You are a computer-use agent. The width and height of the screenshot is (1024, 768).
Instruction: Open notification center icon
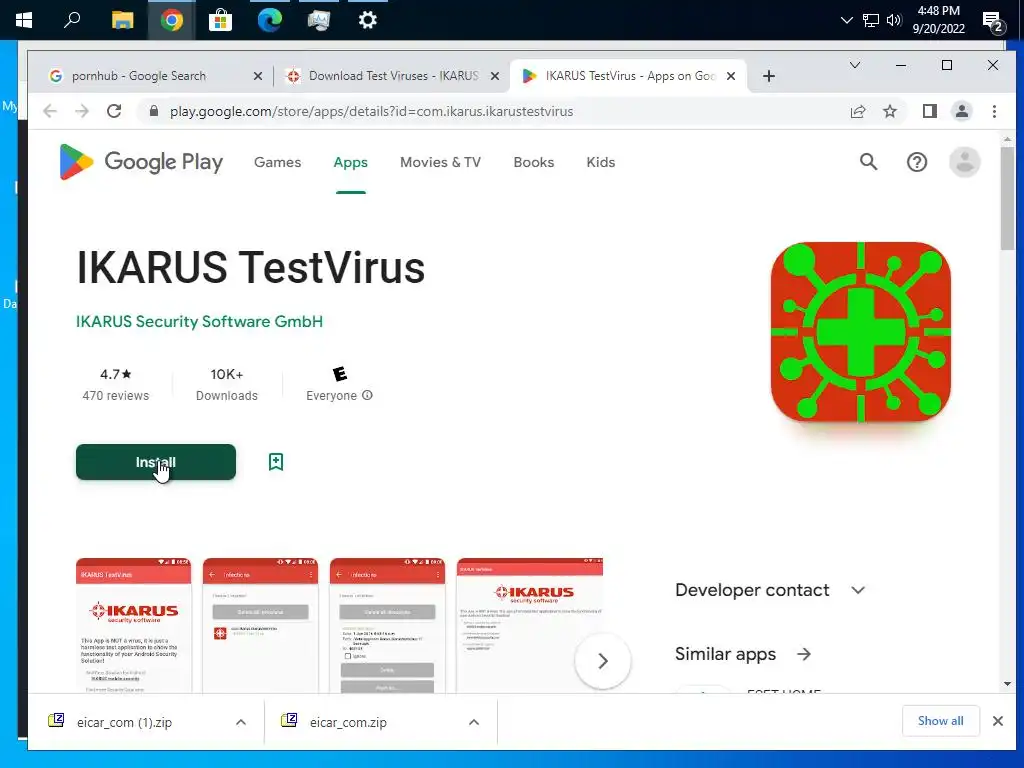993,22
